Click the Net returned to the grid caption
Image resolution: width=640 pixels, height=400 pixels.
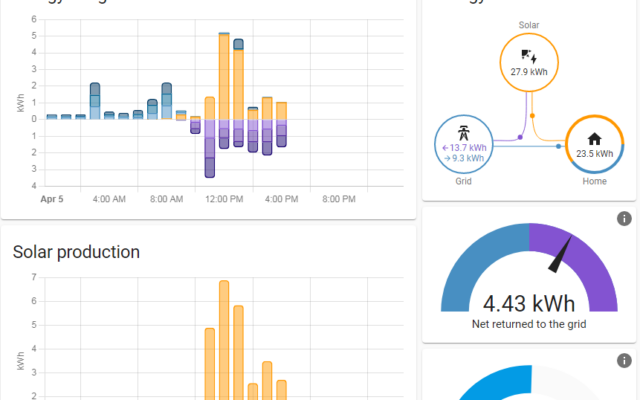529,324
